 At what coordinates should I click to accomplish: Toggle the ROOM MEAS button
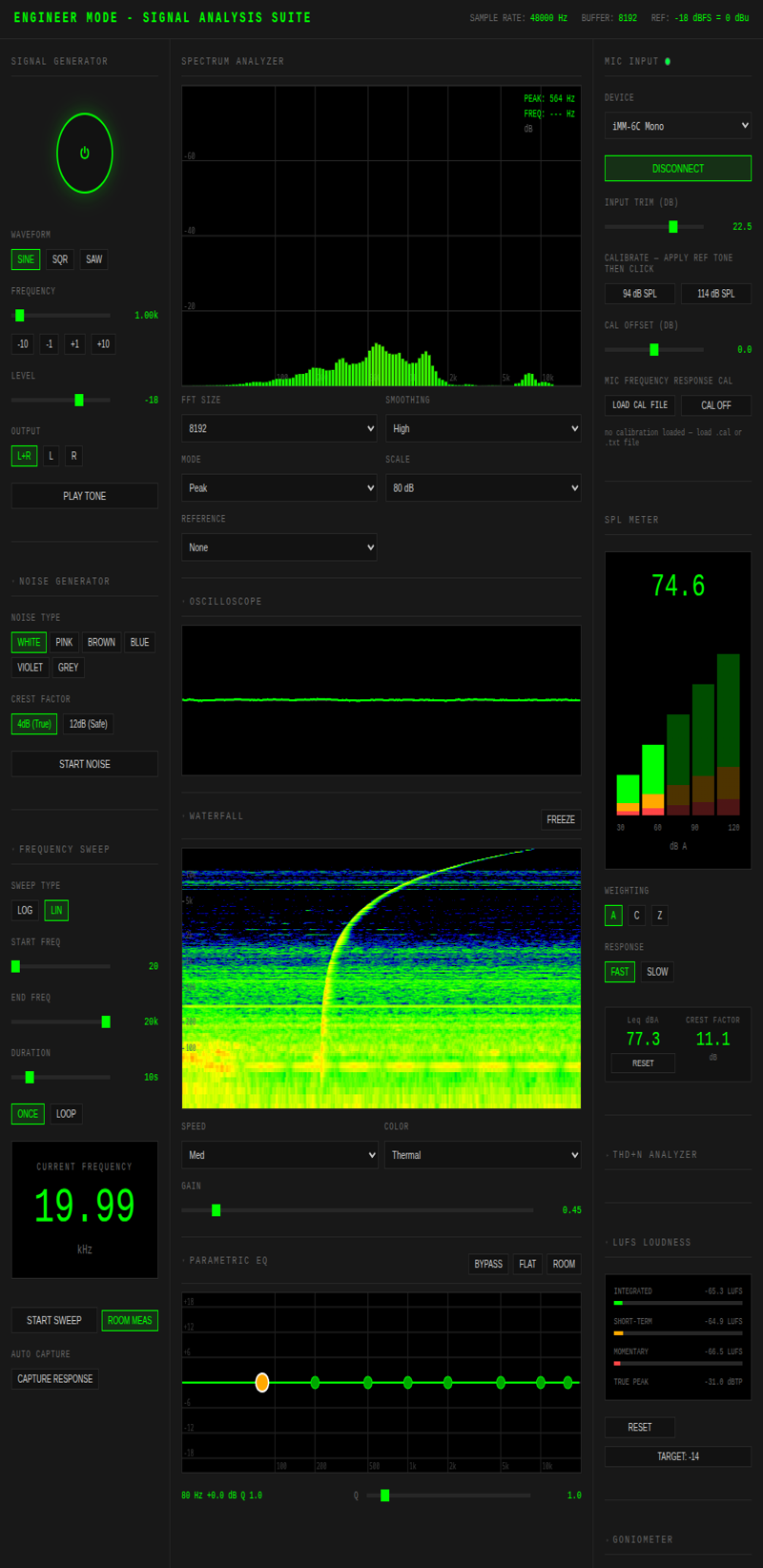click(x=130, y=1321)
